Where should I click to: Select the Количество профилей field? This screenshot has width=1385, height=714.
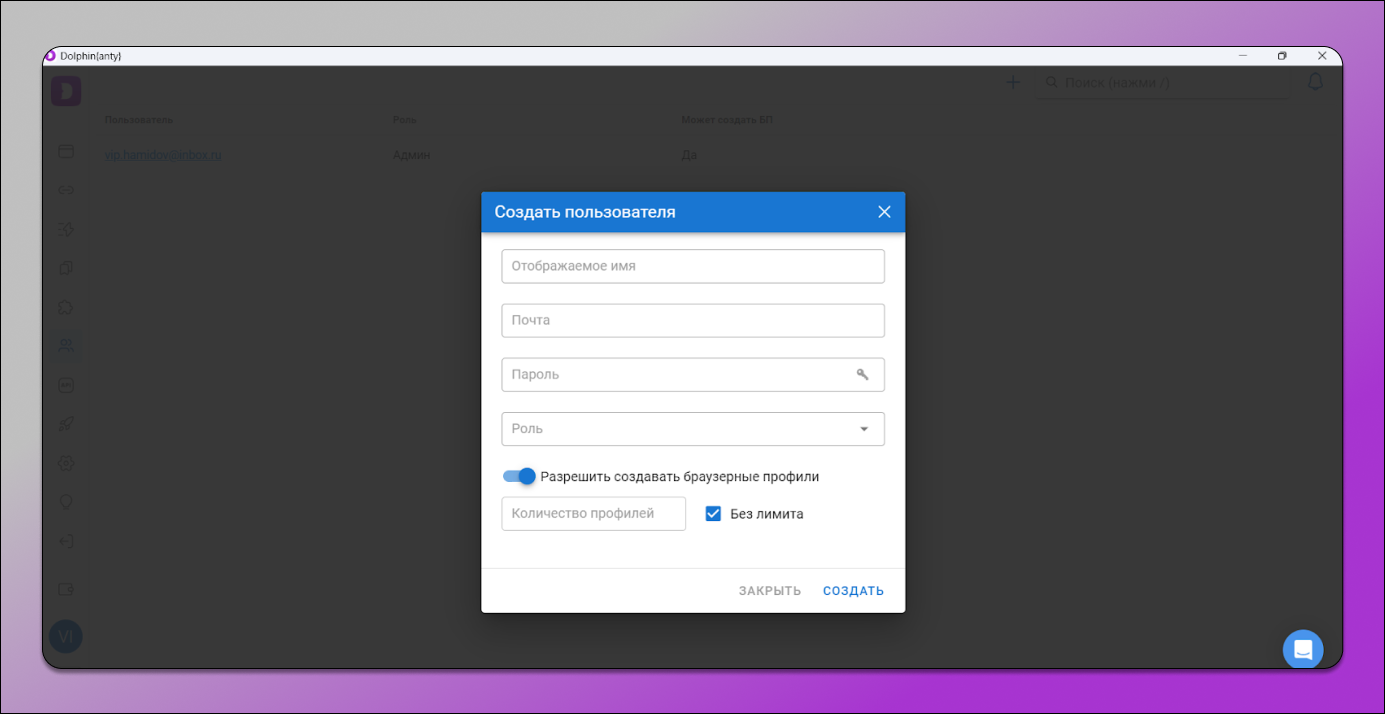[593, 514]
